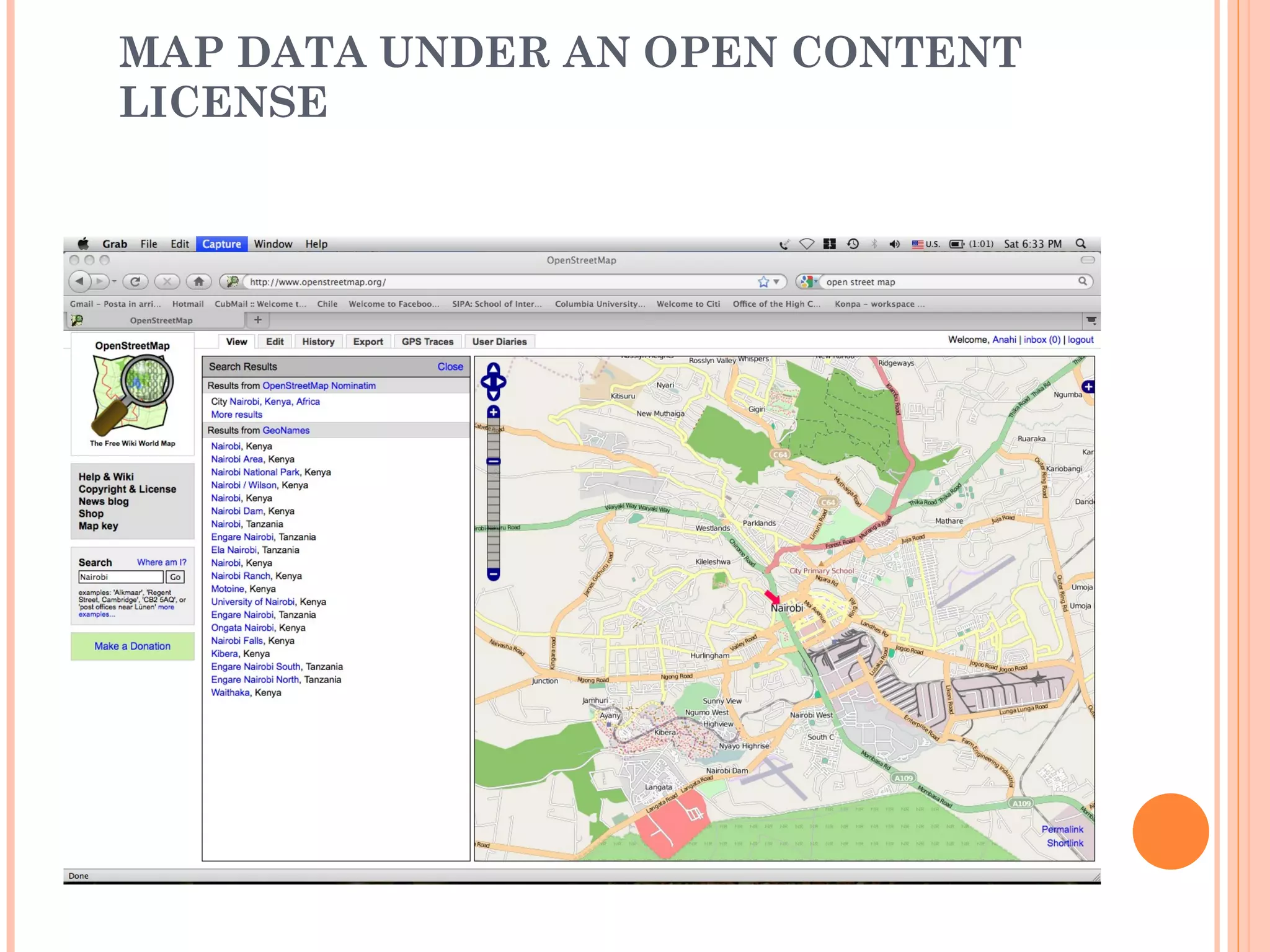Open the map layer switcher plus icon
Screen dimensions: 1270x952
[x=1088, y=387]
